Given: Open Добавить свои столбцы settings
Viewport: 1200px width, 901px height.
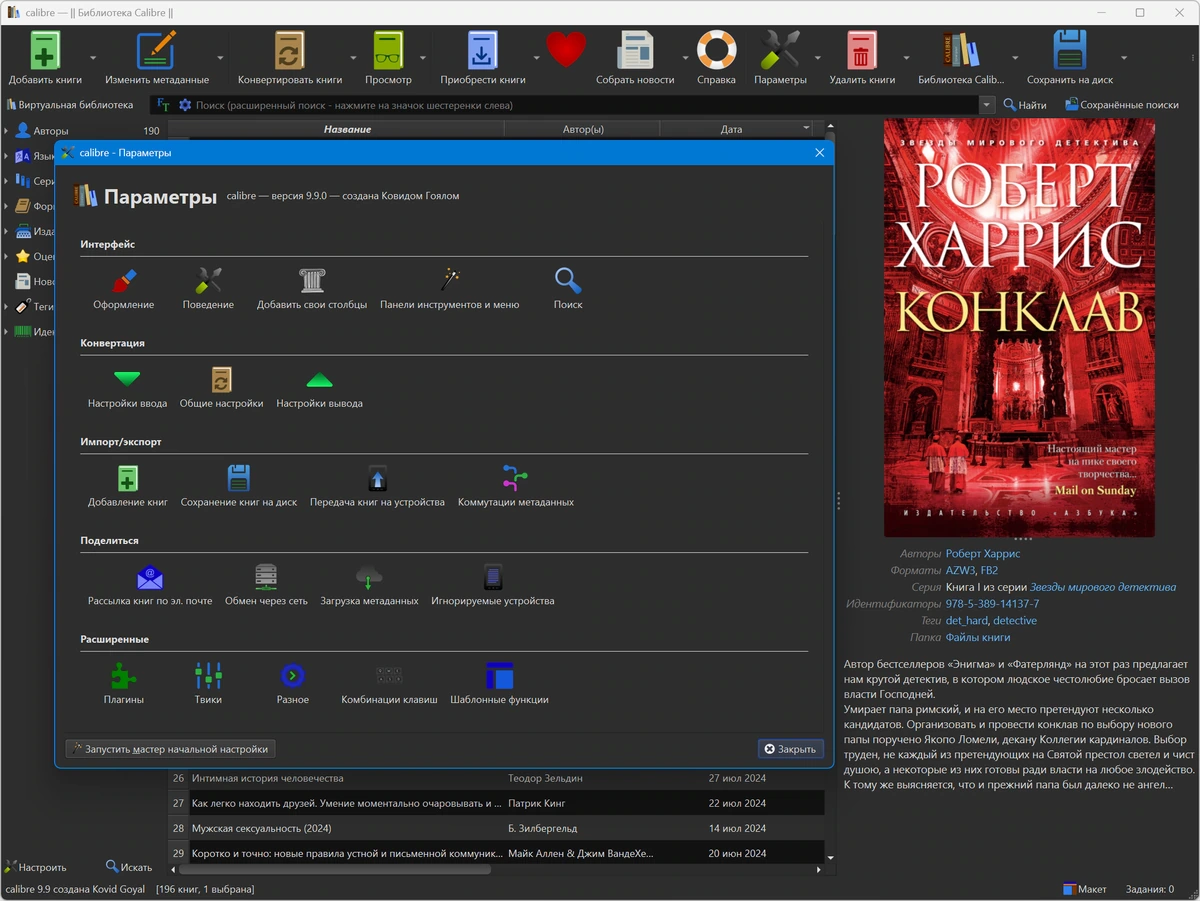Looking at the screenshot, I should pyautogui.click(x=312, y=288).
